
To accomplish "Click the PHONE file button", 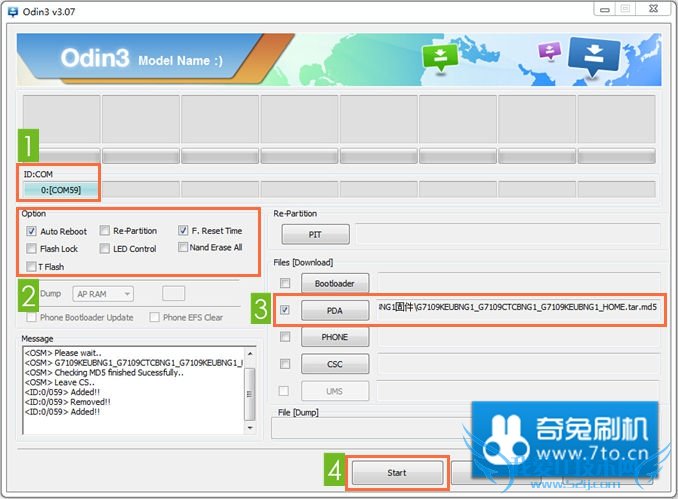I will point(335,337).
